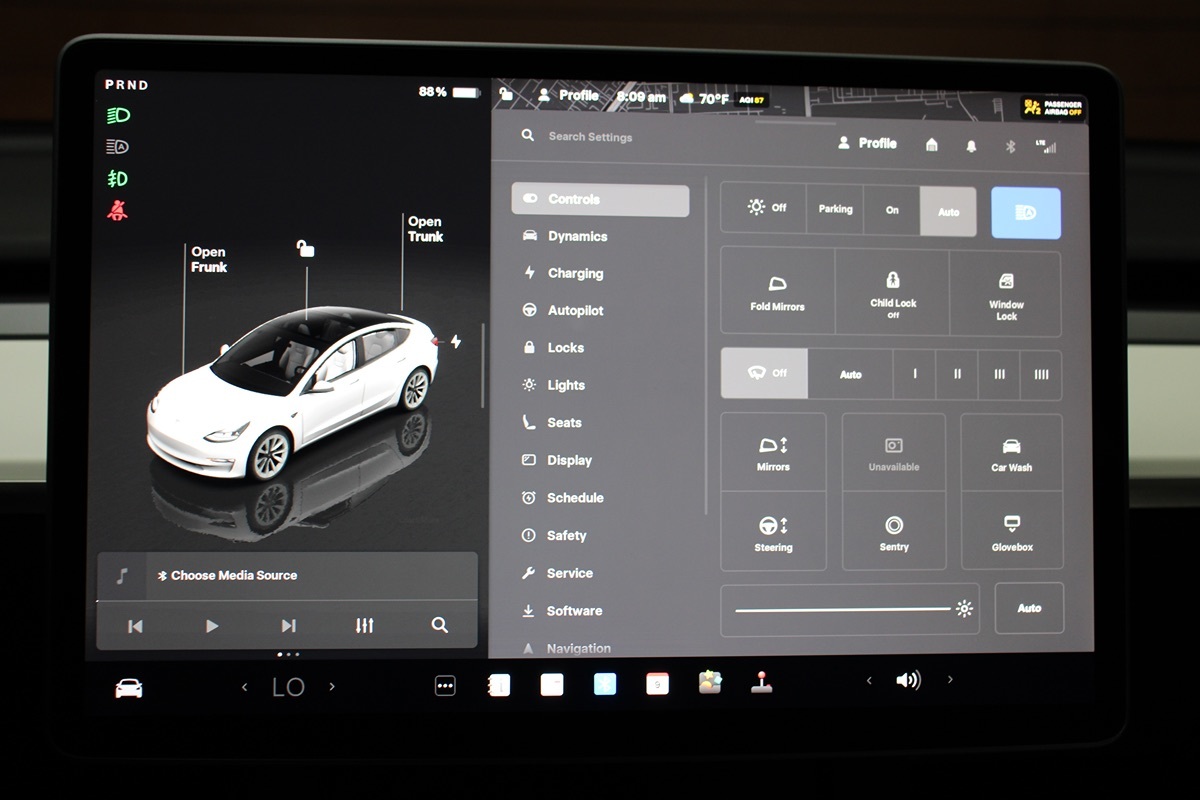Image resolution: width=1200 pixels, height=800 pixels.
Task: Tap the Mirrors adjustment icon
Action: pyautogui.click(x=773, y=446)
